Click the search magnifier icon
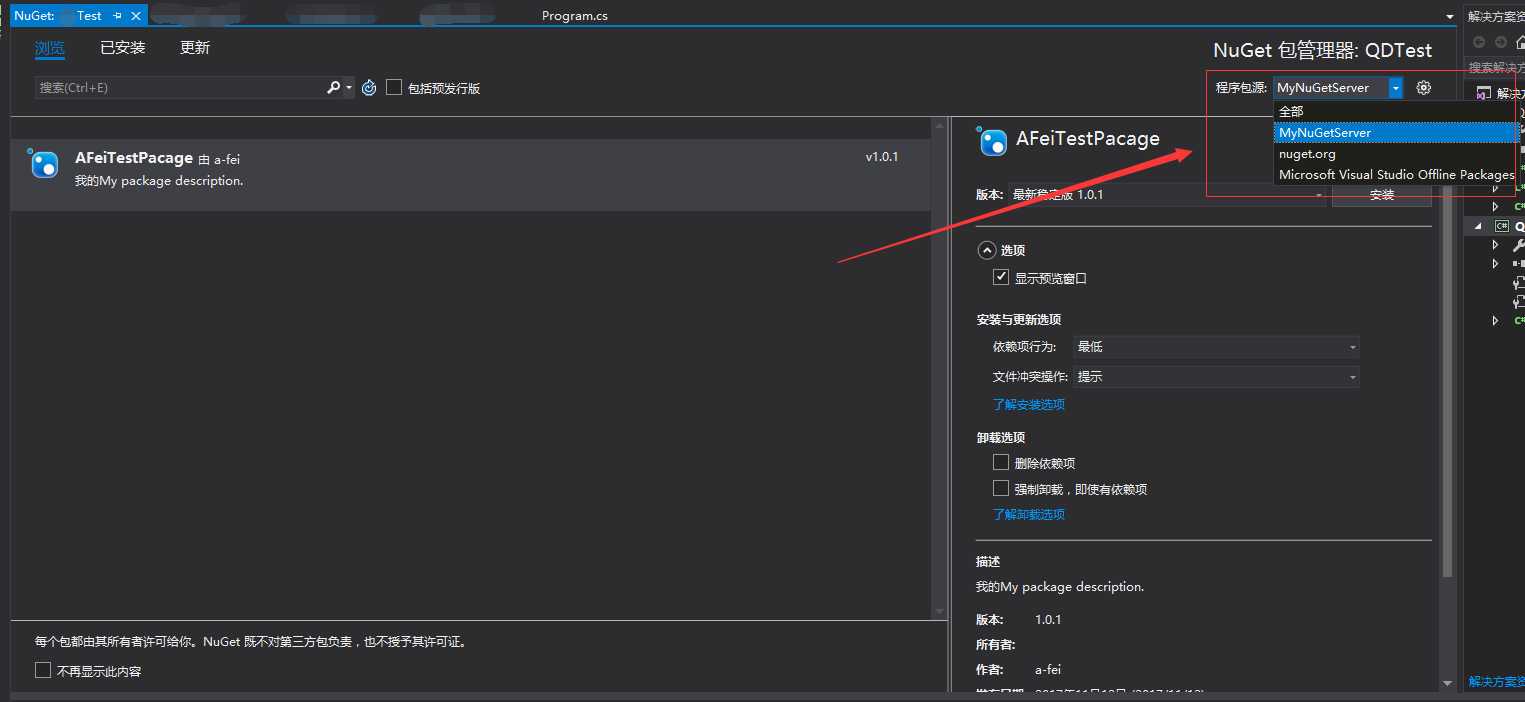 tap(334, 88)
